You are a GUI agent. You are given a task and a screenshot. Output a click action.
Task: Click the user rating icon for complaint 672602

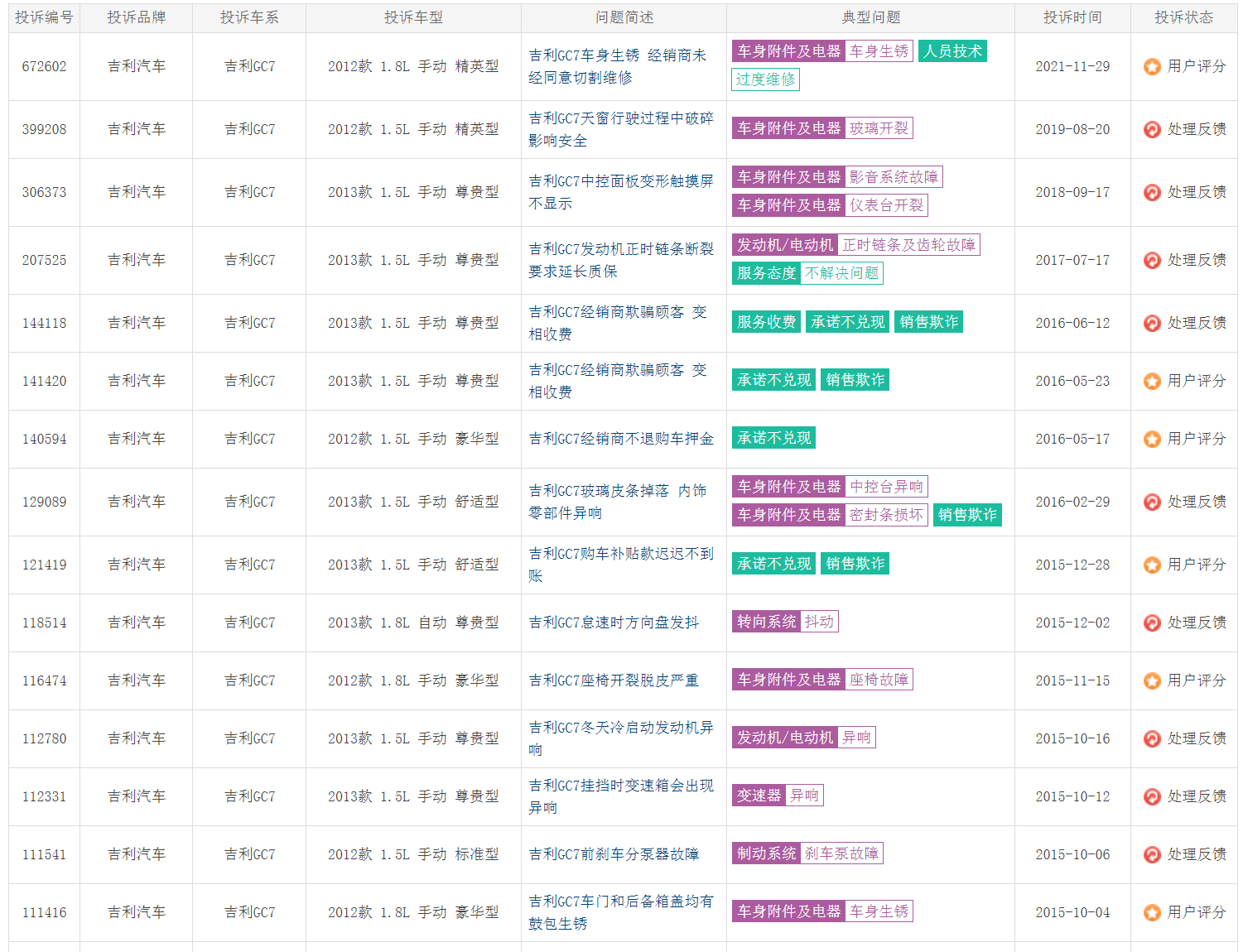coord(1152,66)
